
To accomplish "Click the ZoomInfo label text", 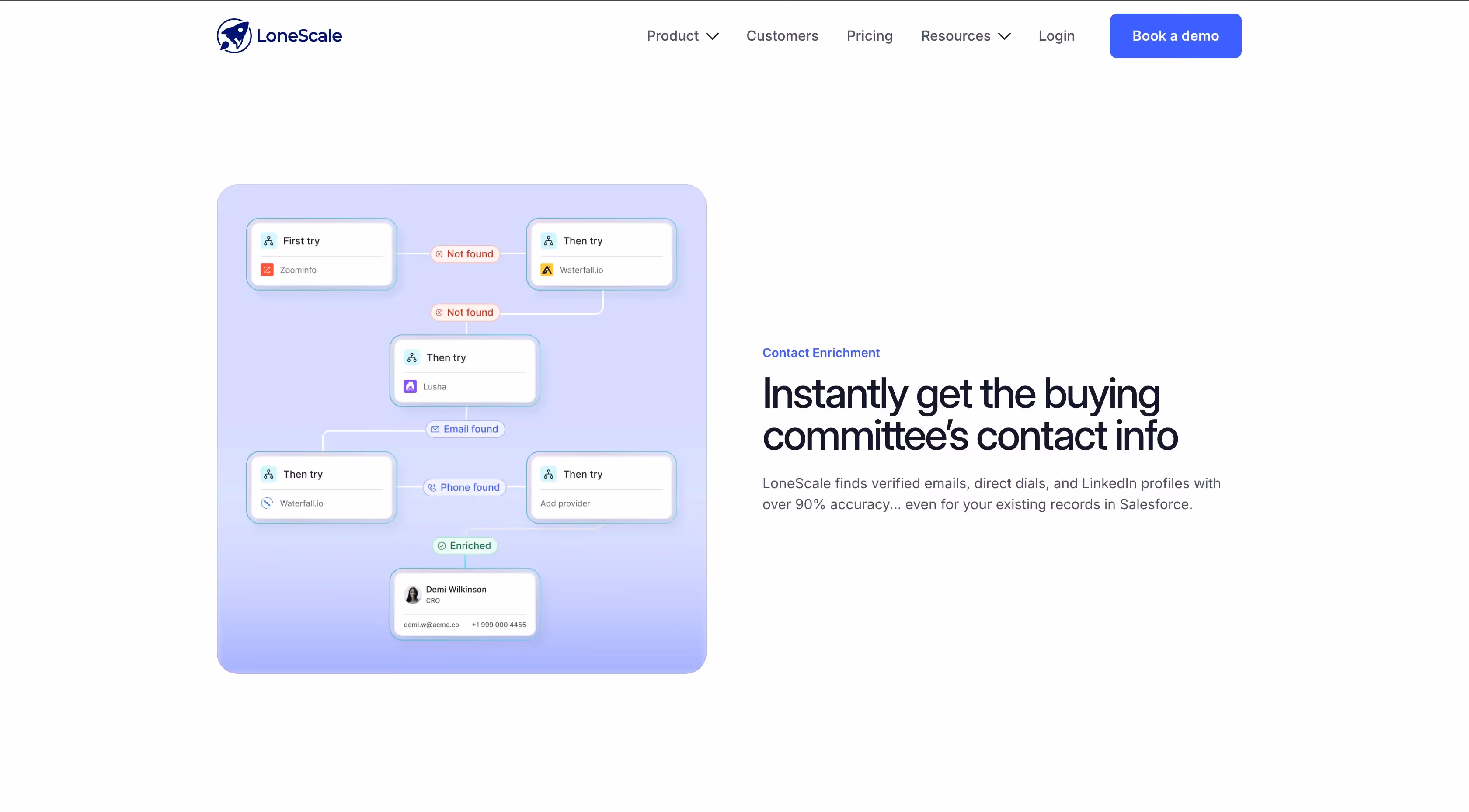I will pyautogui.click(x=298, y=270).
